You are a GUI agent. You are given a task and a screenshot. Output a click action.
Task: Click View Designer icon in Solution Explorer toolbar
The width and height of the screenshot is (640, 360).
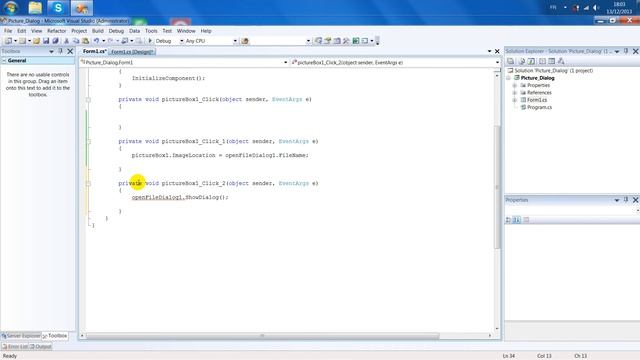click(x=551, y=61)
